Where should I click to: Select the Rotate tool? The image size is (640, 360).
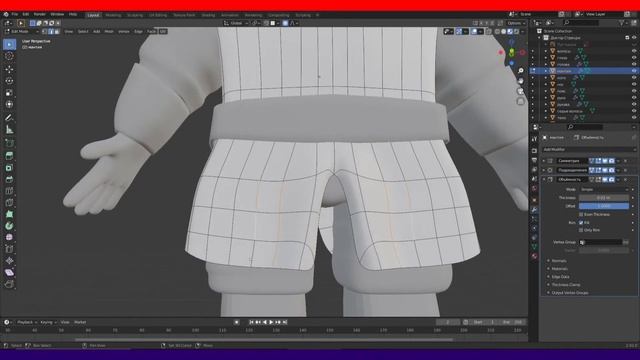(9, 81)
